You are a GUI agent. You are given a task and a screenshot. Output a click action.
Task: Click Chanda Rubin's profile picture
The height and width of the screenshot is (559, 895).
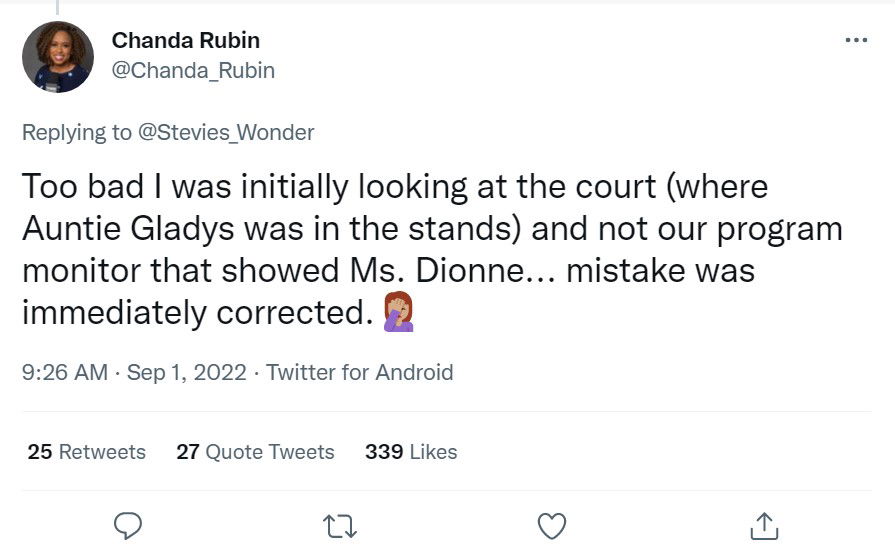click(x=58, y=57)
